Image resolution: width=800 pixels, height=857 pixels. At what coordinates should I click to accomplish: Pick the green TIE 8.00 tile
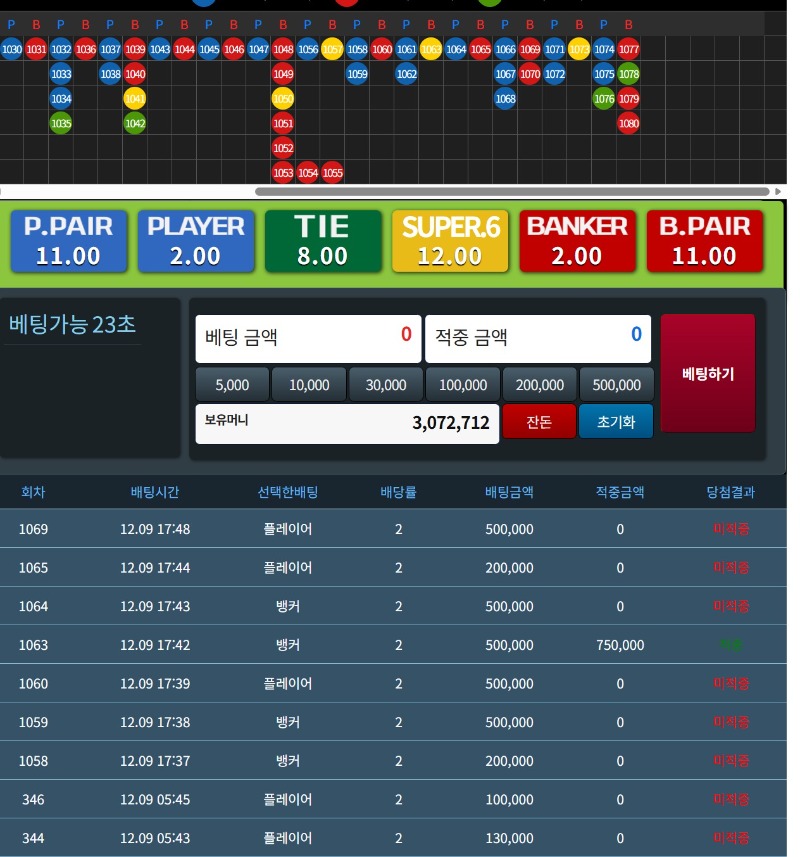click(x=322, y=241)
